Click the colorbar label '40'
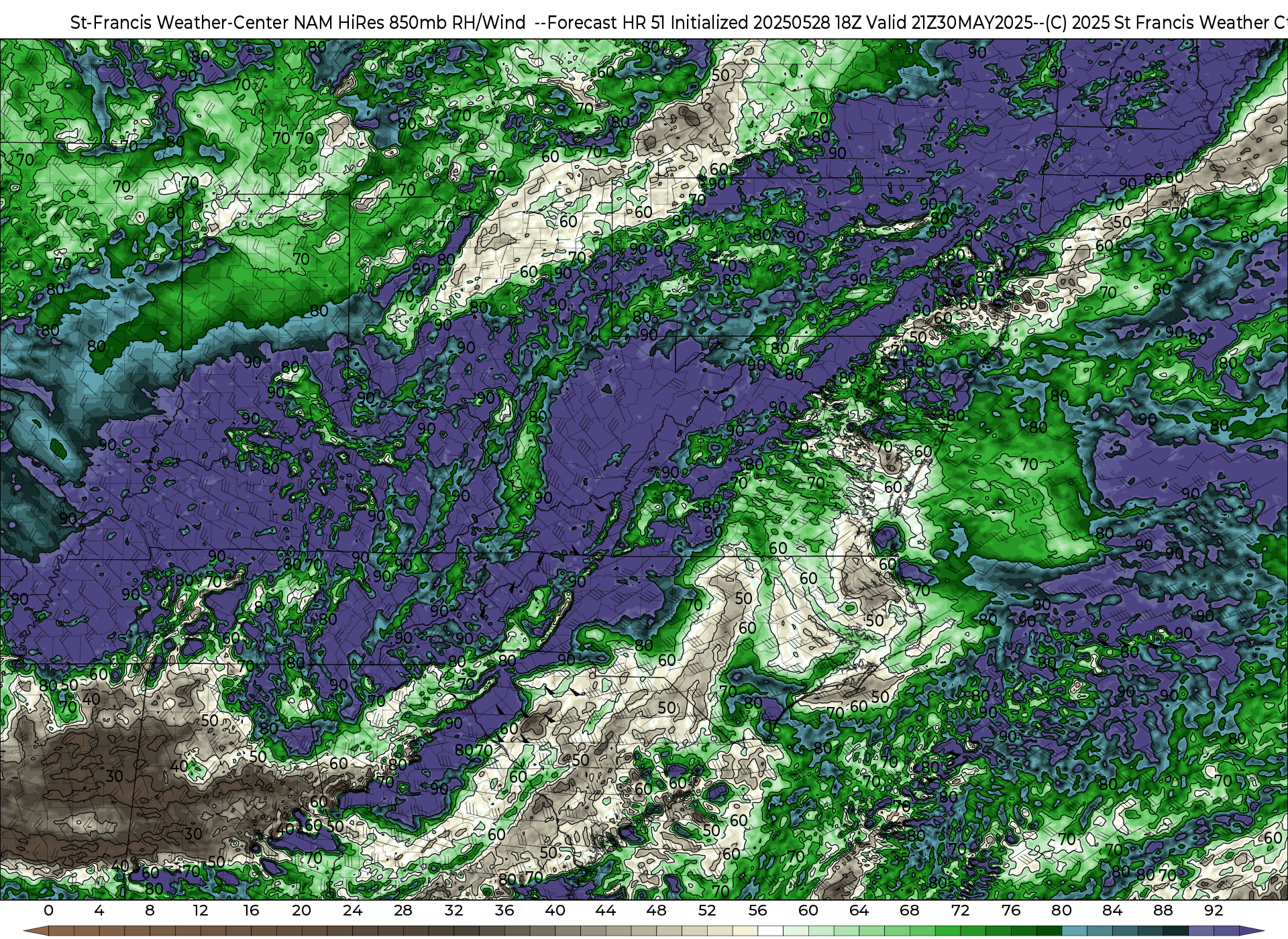Viewport: 1288px width, 939px height. [555, 910]
